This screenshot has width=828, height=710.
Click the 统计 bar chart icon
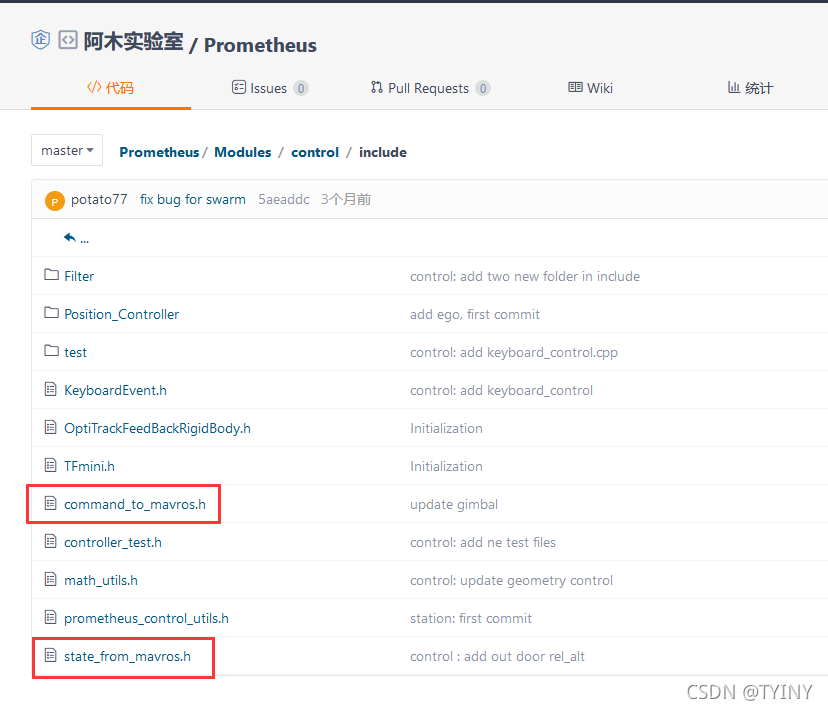[x=733, y=87]
